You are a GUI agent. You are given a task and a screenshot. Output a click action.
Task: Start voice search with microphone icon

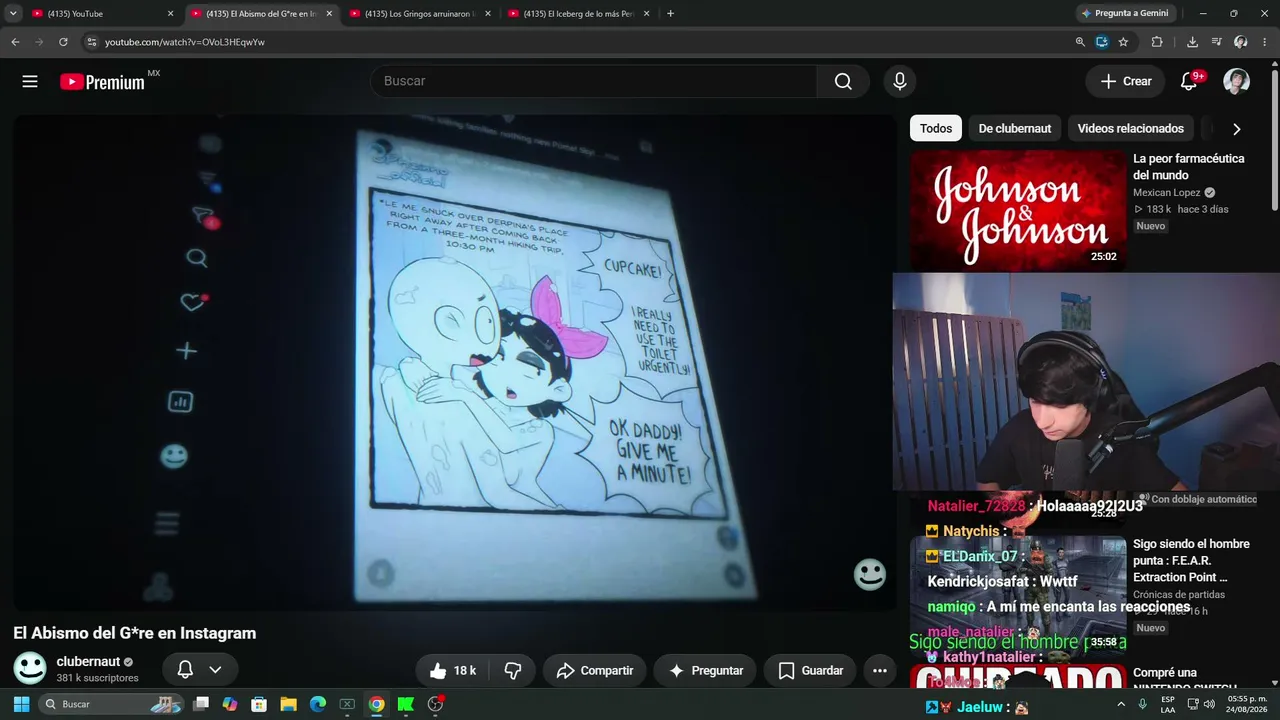900,82
